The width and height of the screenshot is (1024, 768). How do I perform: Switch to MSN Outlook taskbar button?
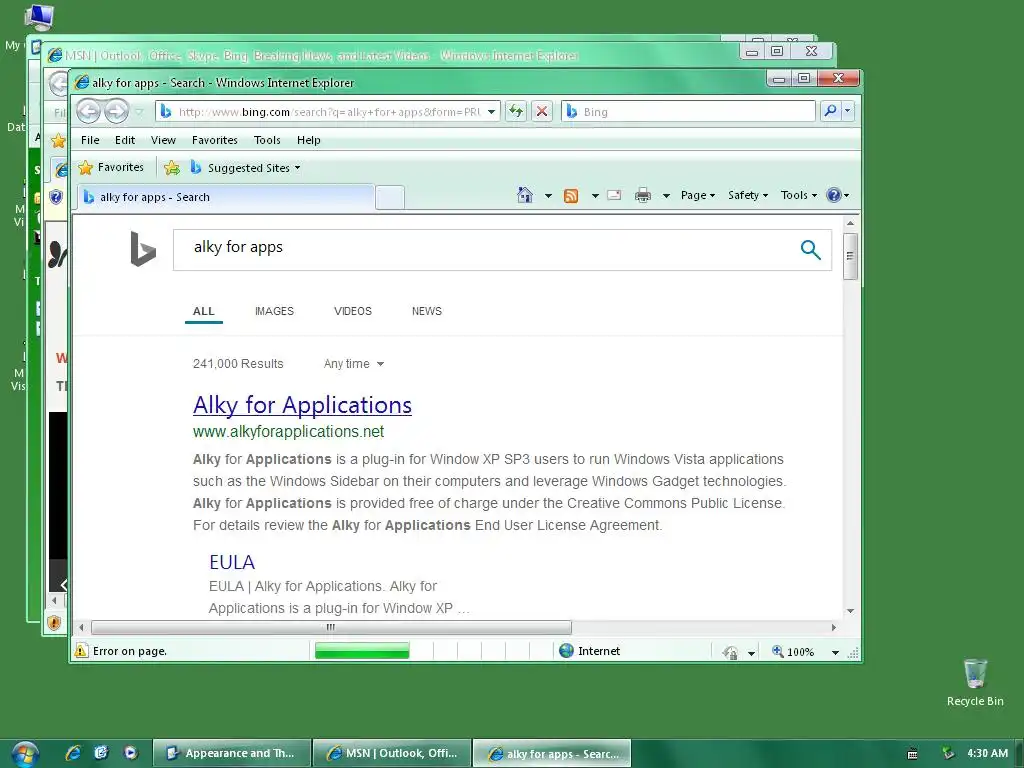[x=392, y=753]
